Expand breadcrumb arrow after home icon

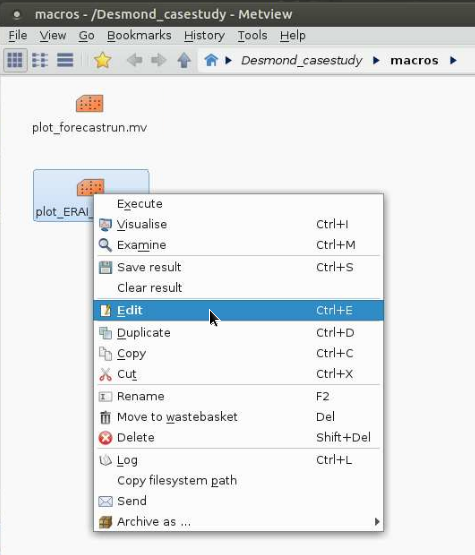pyautogui.click(x=228, y=61)
